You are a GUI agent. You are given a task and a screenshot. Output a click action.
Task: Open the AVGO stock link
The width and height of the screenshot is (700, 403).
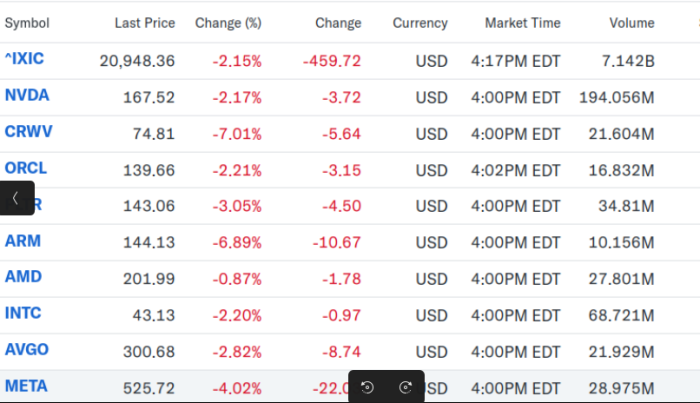pyautogui.click(x=27, y=349)
